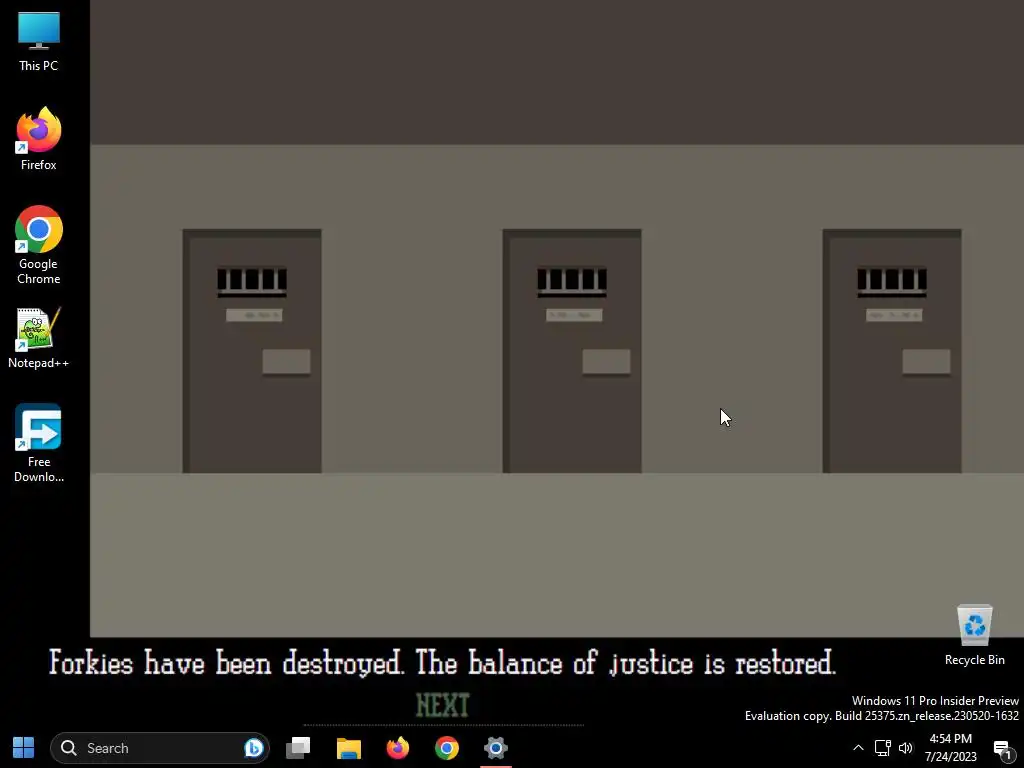This screenshot has width=1024, height=768.
Task: Click the NEXT button in the game
Action: coord(443,705)
